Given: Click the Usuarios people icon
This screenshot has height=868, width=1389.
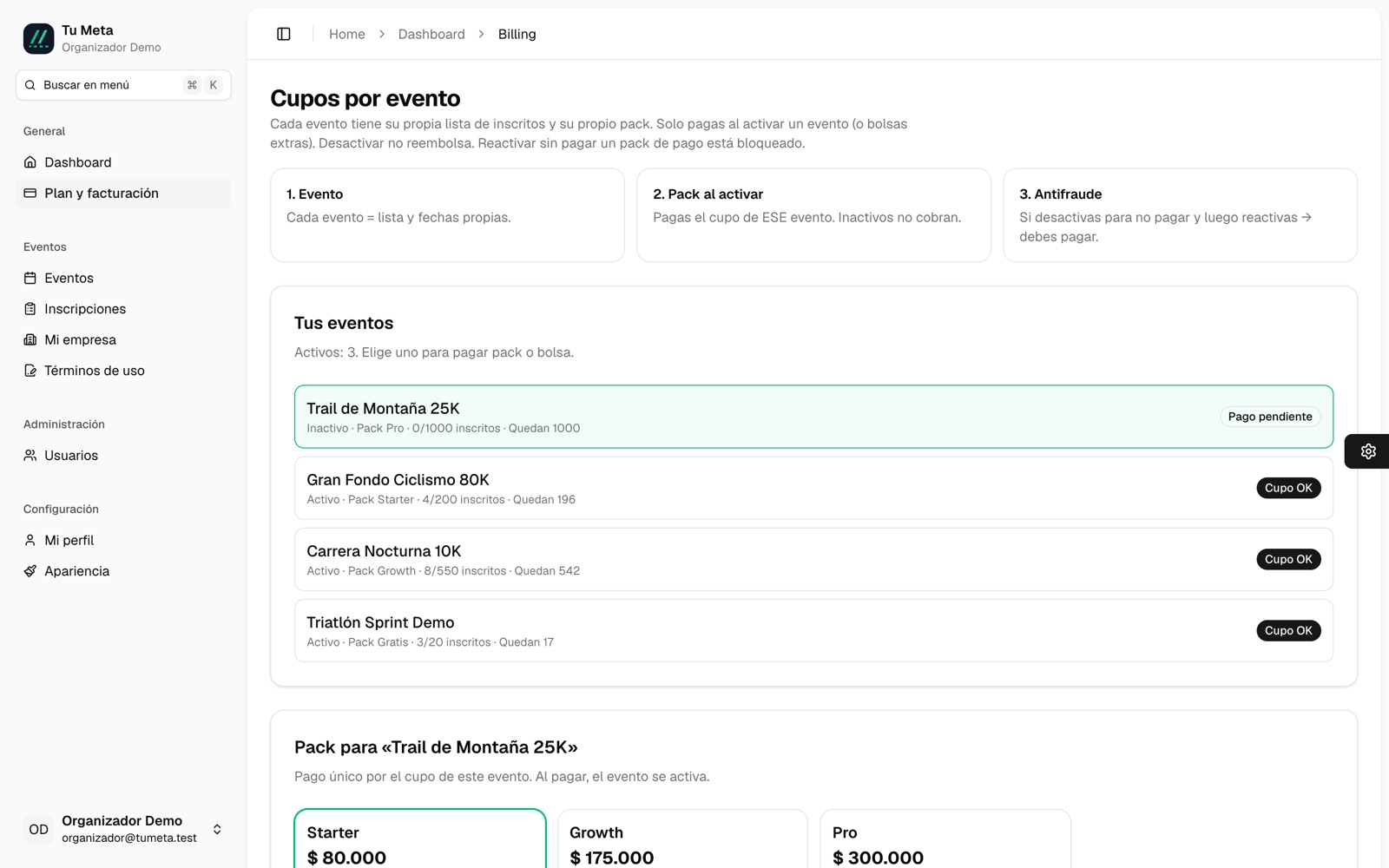Looking at the screenshot, I should click(x=30, y=455).
